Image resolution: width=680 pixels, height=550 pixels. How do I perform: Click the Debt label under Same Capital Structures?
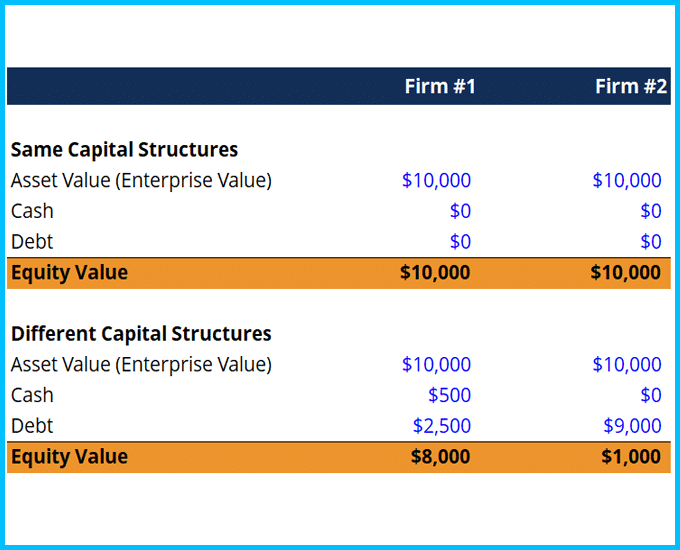32,242
